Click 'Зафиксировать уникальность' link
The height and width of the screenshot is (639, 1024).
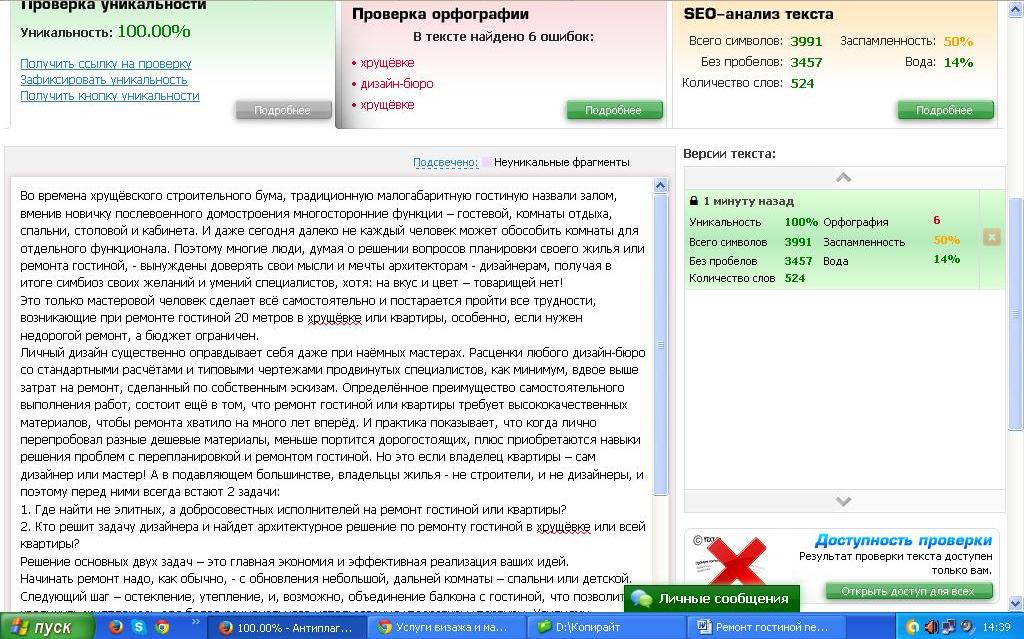tap(104, 80)
